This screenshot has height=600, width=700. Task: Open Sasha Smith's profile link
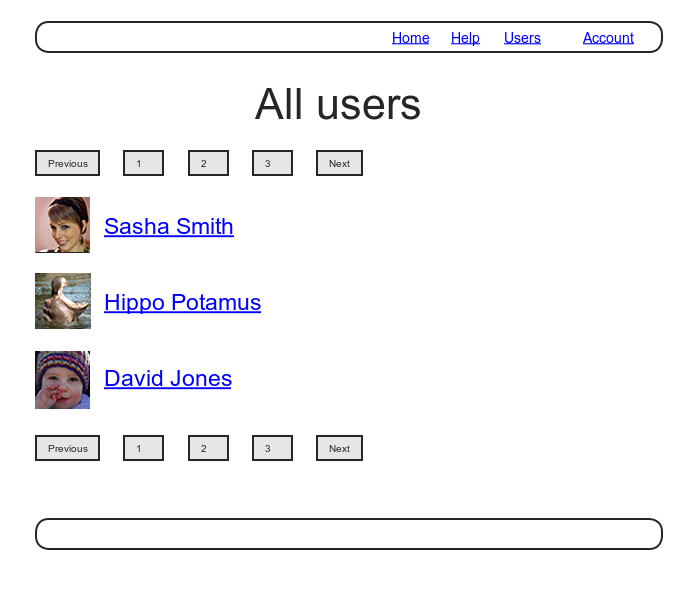pos(169,227)
